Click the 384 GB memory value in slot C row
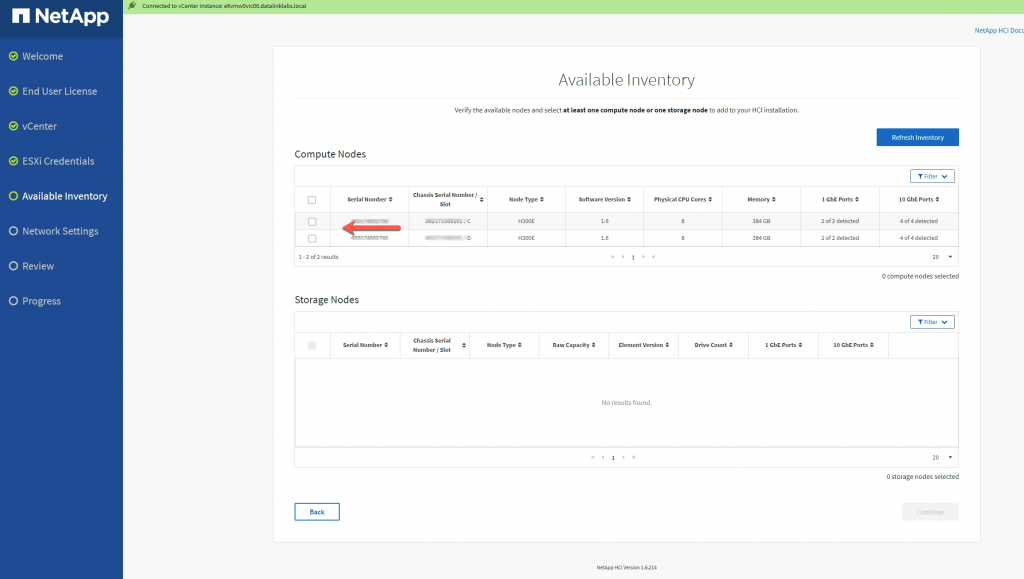The image size is (1024, 579). click(x=761, y=221)
